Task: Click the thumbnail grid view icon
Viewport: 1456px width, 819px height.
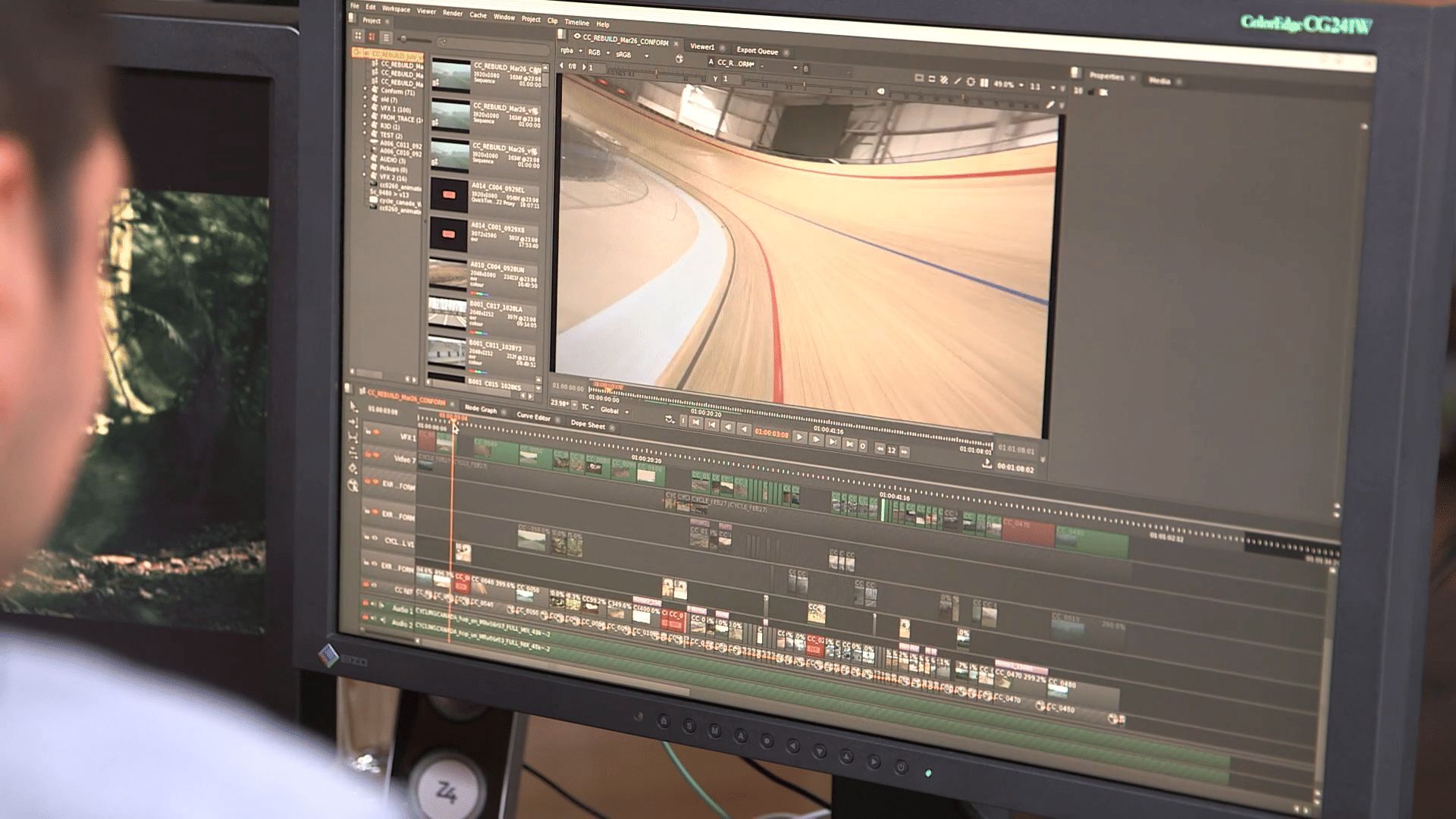Action: coord(359,36)
